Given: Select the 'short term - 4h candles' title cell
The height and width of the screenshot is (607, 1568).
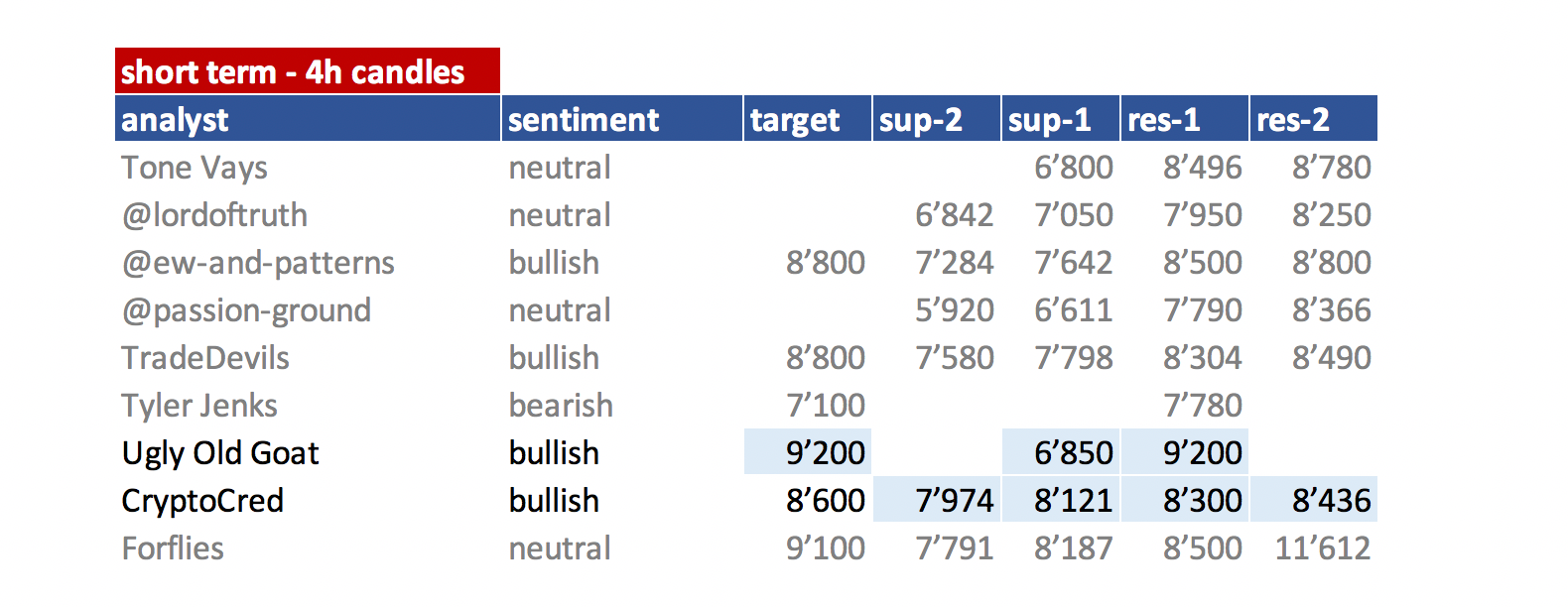Looking at the screenshot, I should [x=308, y=70].
